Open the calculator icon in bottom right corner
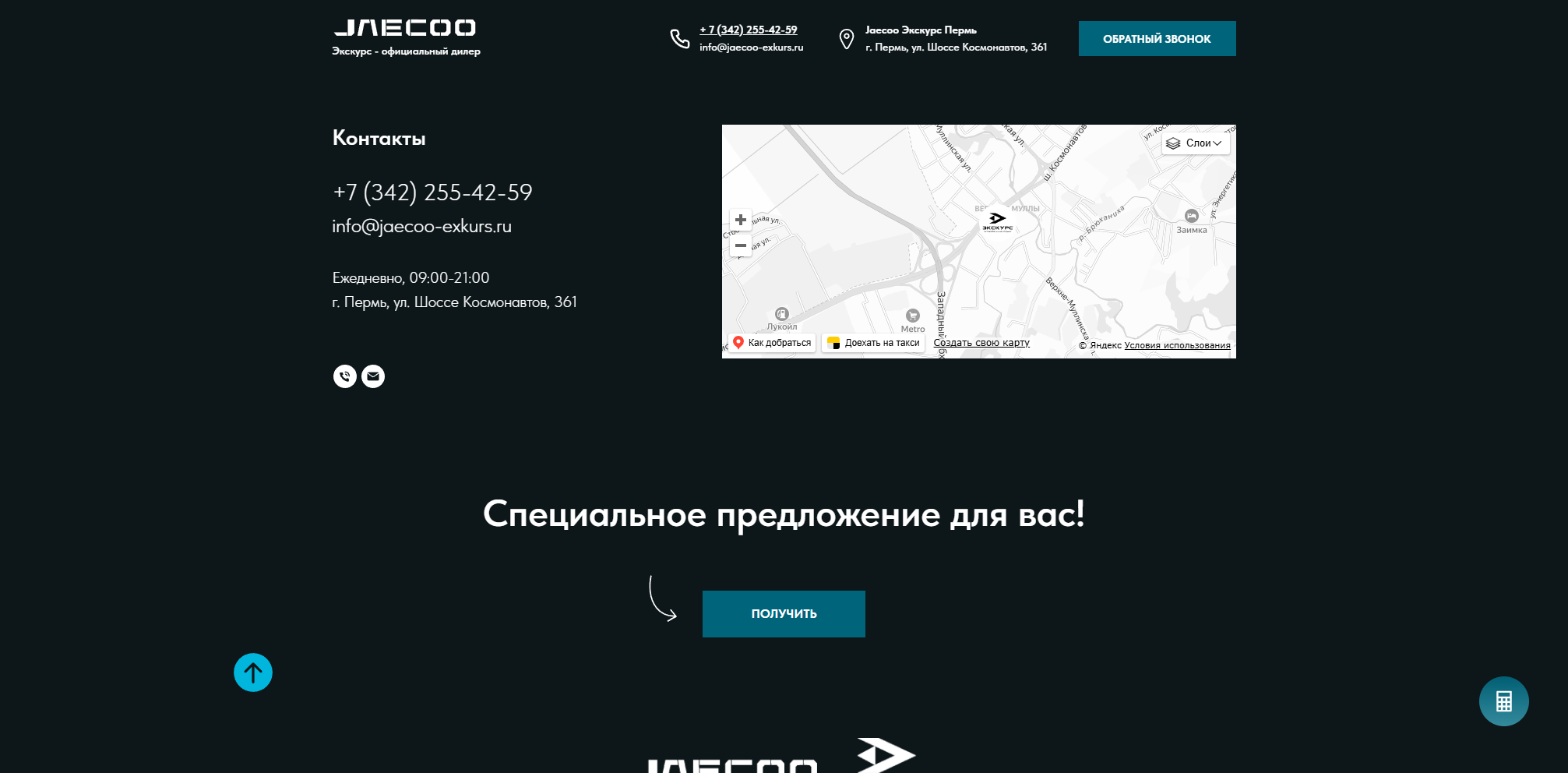This screenshot has height=773, width=1568. tap(1503, 701)
